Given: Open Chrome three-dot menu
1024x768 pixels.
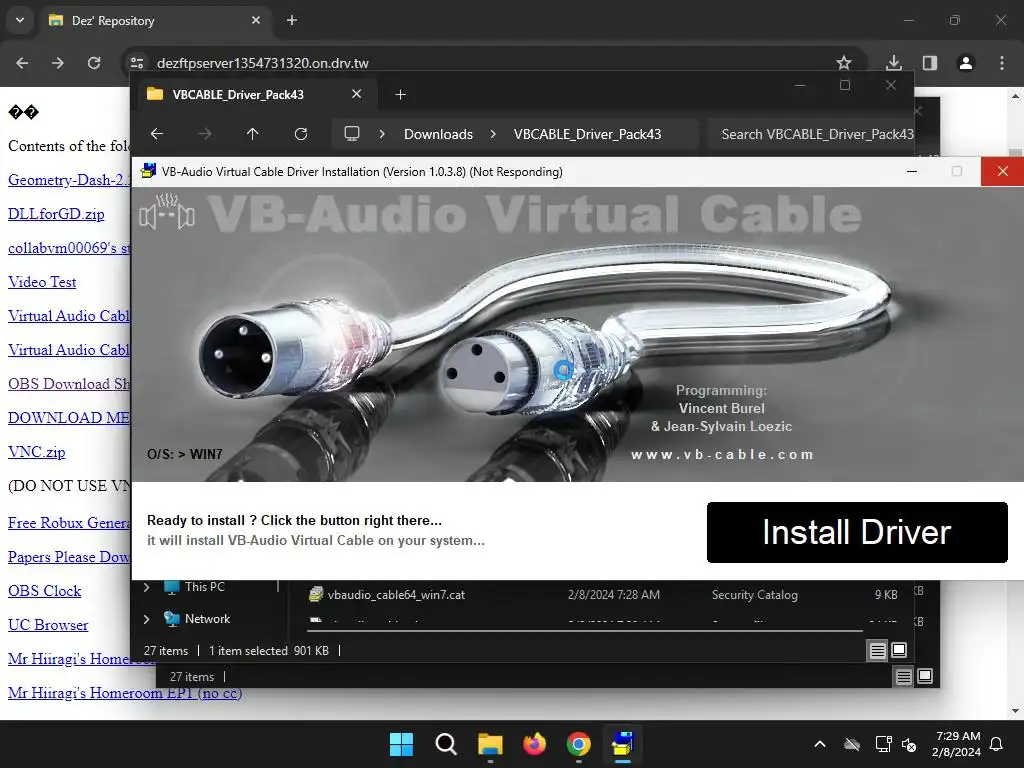Looking at the screenshot, I should click(1002, 63).
